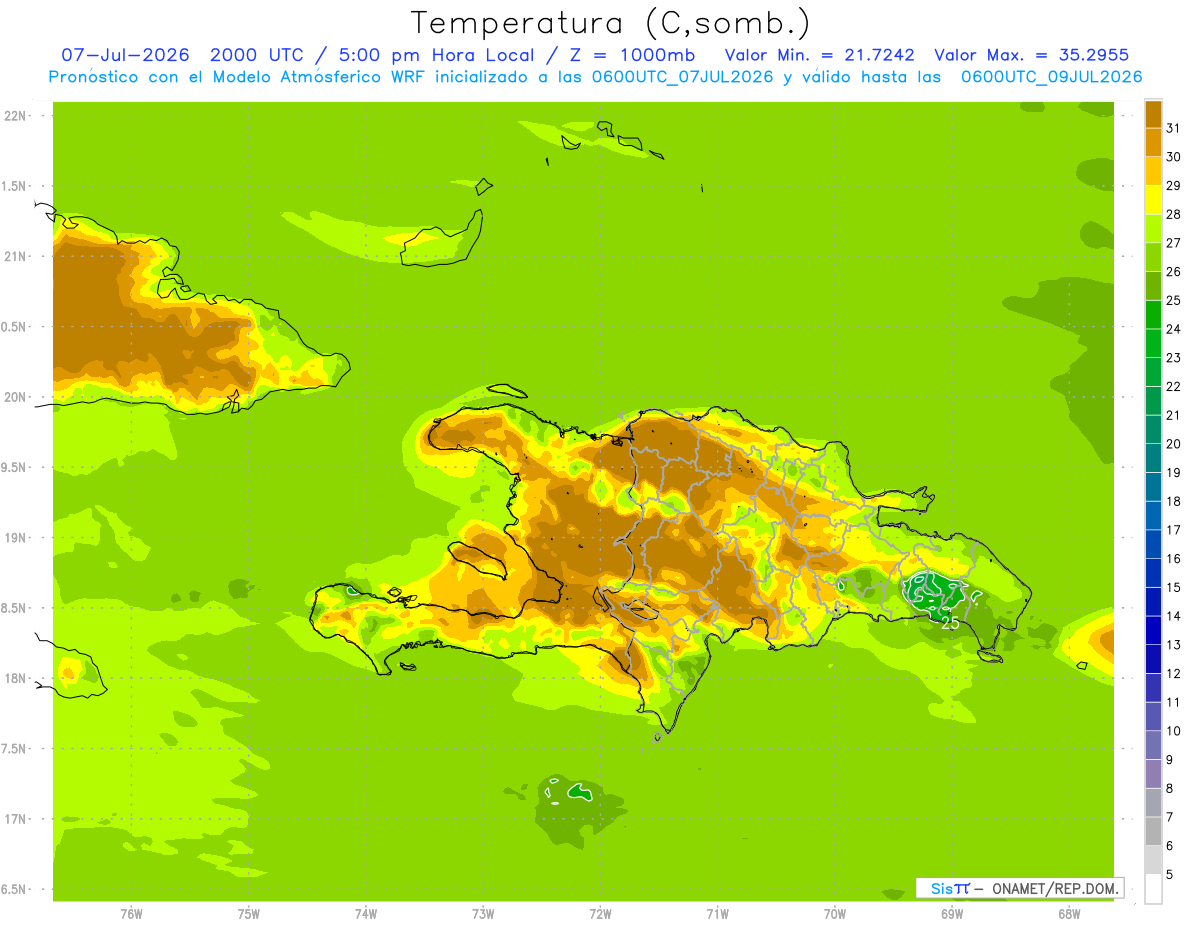Click longitude axis label '72W'
Image resolution: width=1200 pixels, height=927 pixels.
pyautogui.click(x=600, y=914)
